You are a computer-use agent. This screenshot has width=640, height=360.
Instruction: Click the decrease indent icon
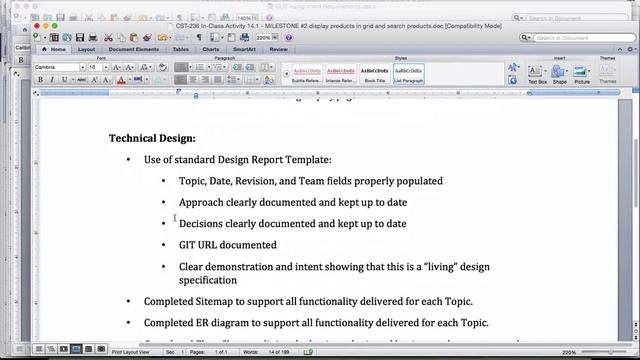pos(237,67)
